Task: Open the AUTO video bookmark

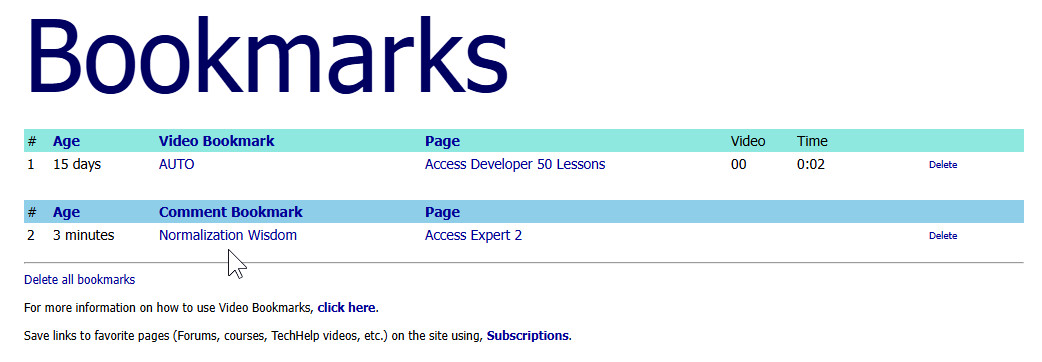Action: (177, 164)
